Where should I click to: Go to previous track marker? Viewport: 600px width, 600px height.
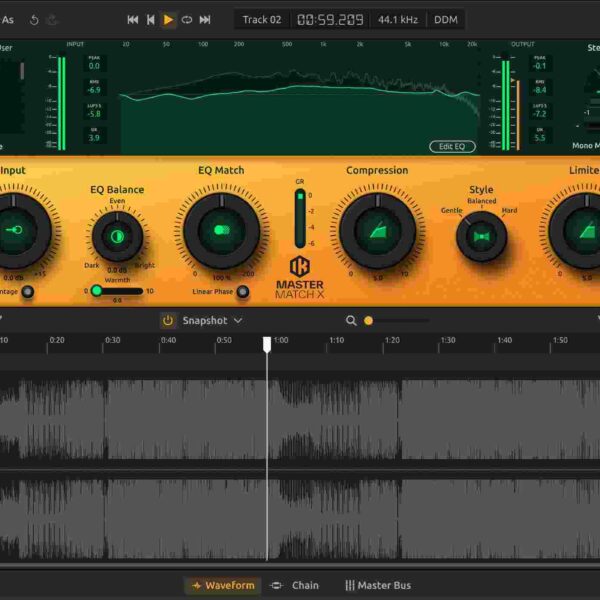click(151, 20)
